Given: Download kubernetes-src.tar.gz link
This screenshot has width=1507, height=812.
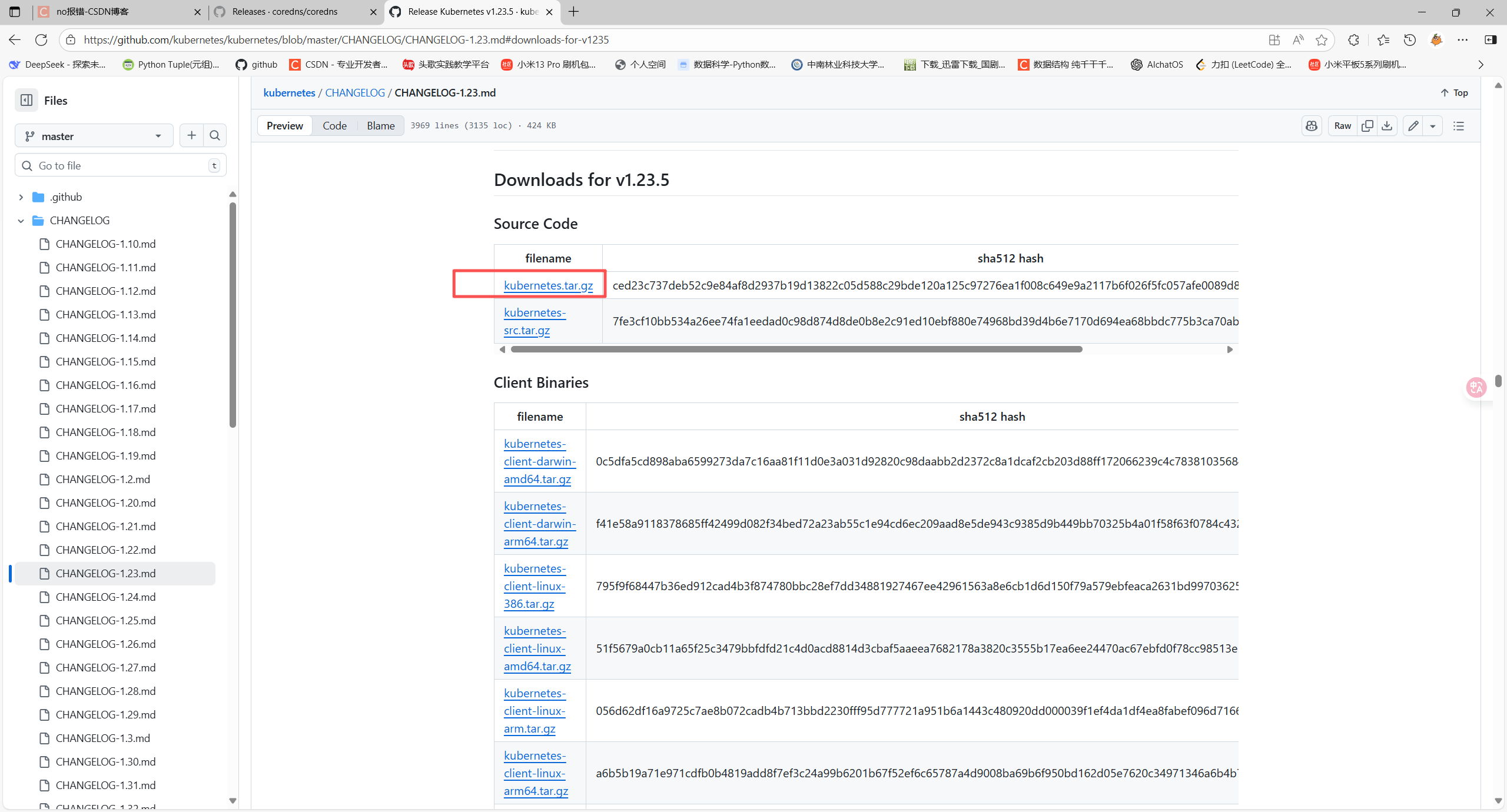Looking at the screenshot, I should (x=535, y=321).
